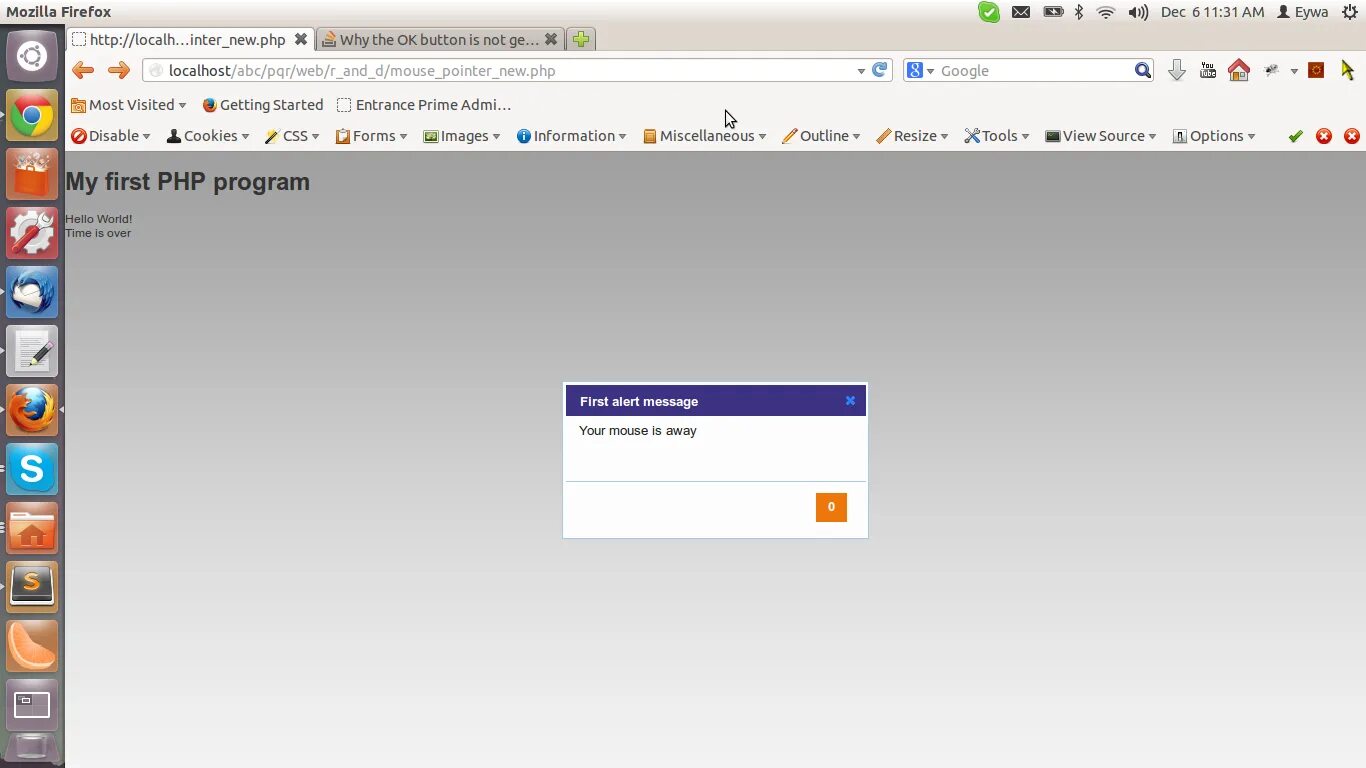Open the Miscellaneous dropdown
This screenshot has width=1366, height=768.
pyautogui.click(x=705, y=135)
